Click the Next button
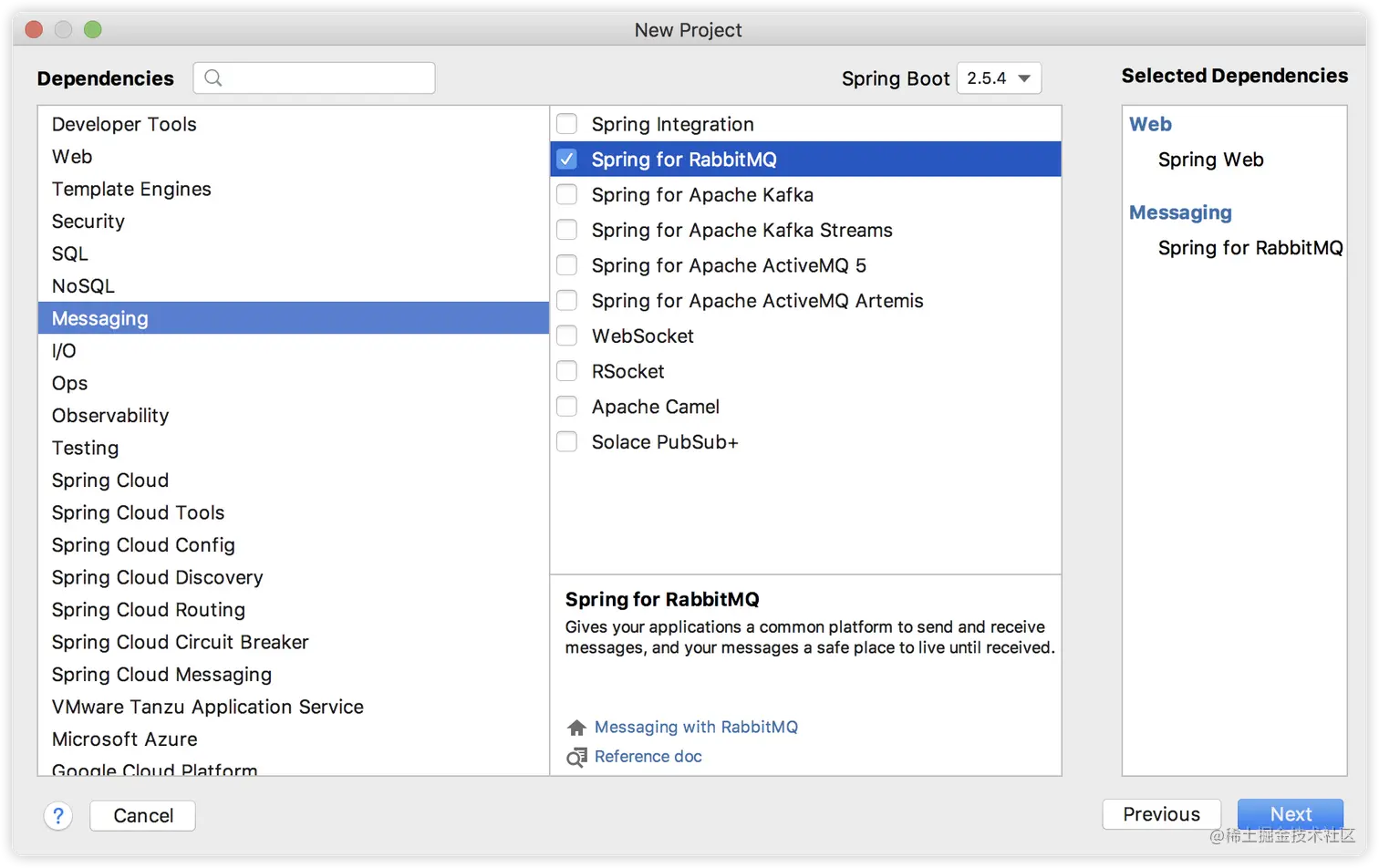This screenshot has height=868, width=1379. [x=1290, y=814]
